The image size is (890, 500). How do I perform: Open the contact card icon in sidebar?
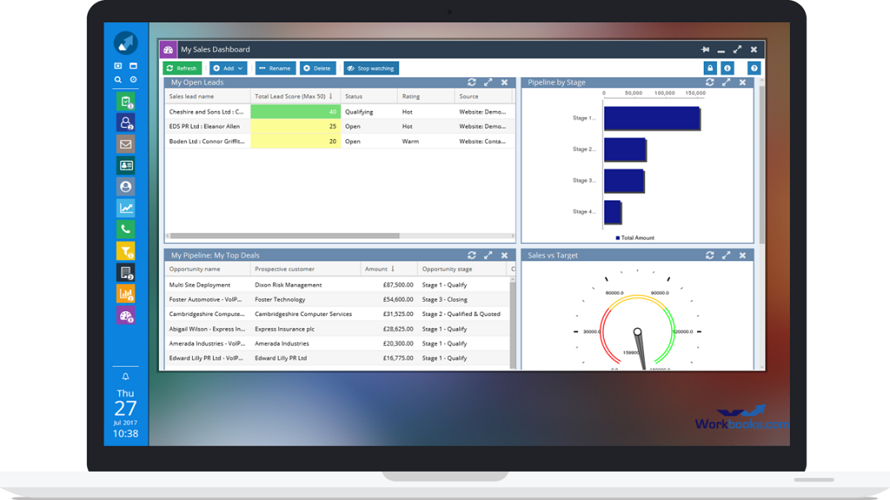[x=125, y=165]
